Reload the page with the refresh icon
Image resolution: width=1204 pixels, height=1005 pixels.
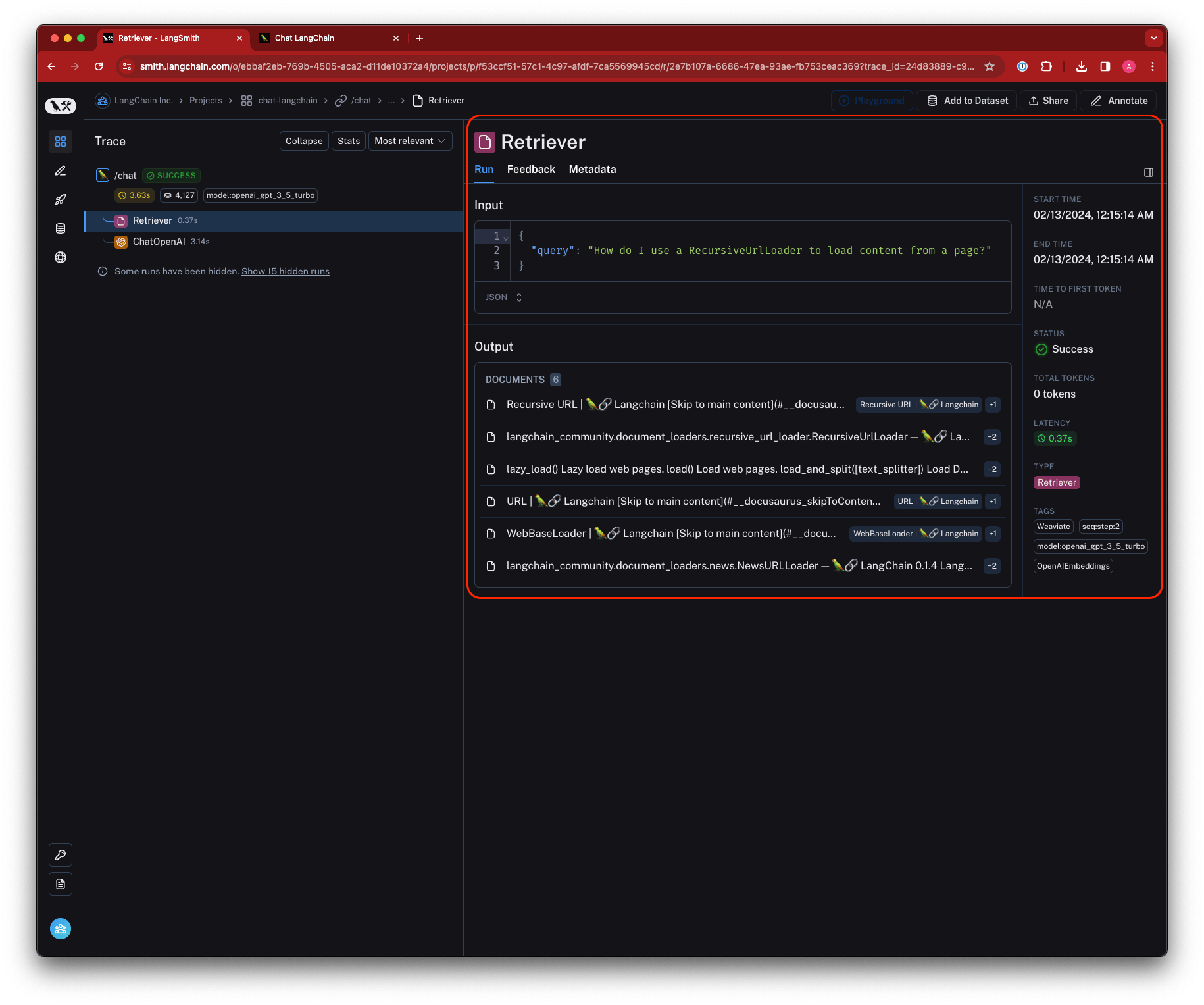[99, 66]
